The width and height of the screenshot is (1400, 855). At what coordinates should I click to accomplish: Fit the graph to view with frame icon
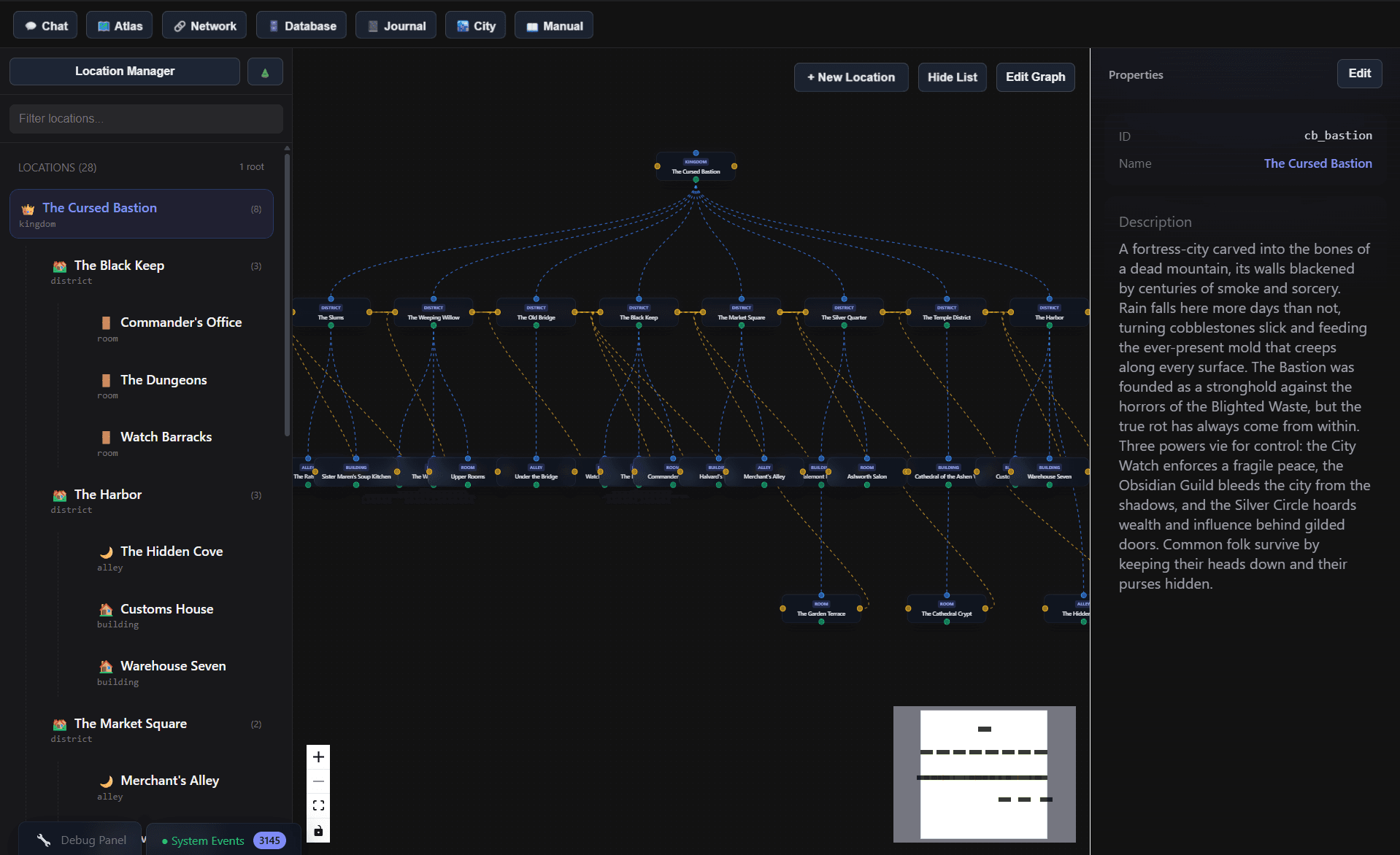[318, 805]
